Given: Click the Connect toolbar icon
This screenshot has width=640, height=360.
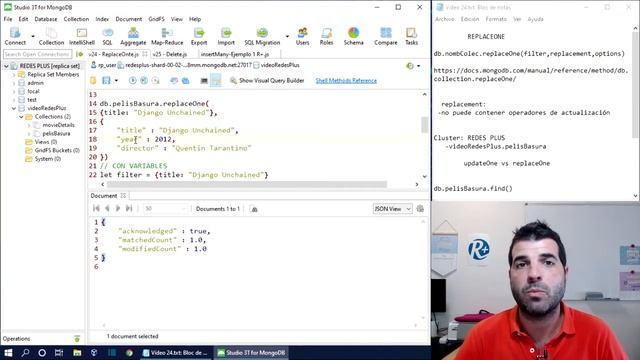Looking at the screenshot, I should click(x=15, y=36).
